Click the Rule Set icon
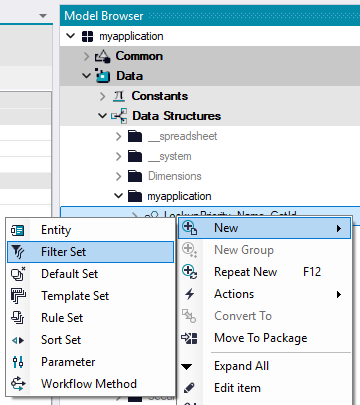The width and height of the screenshot is (360, 405). (18, 318)
